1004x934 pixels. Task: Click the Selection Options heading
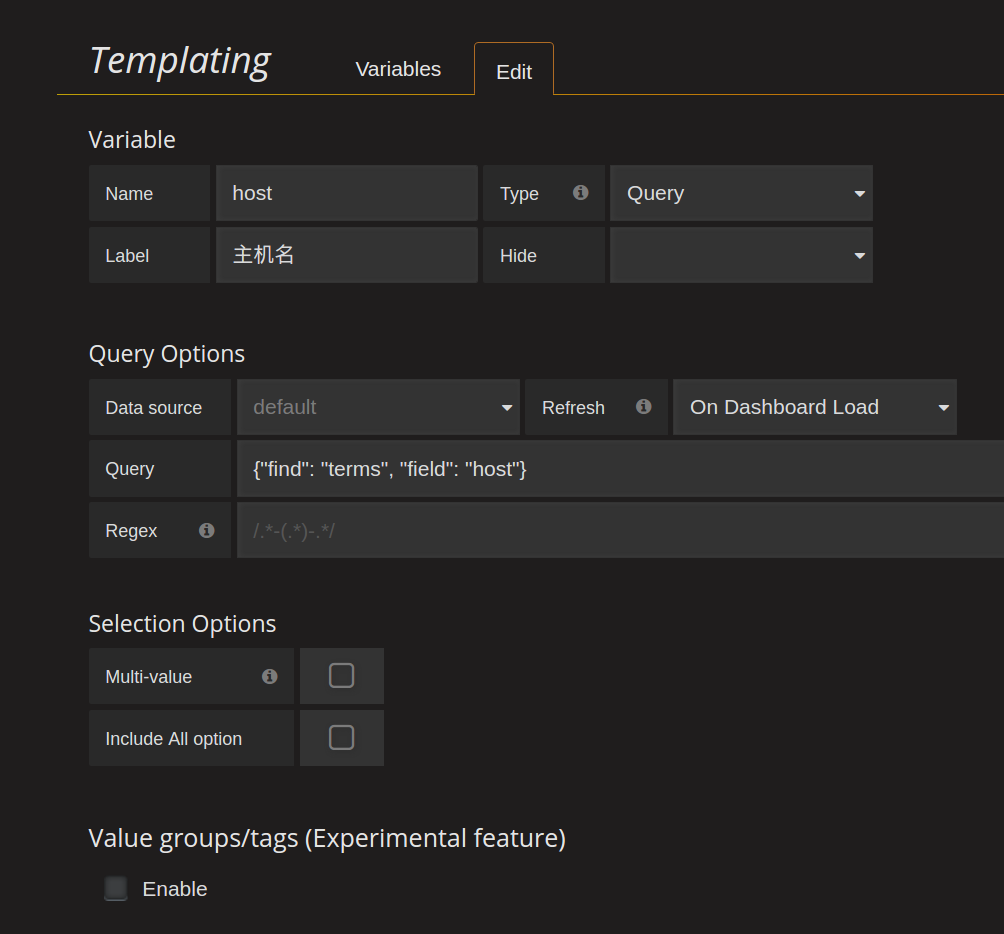click(x=182, y=624)
